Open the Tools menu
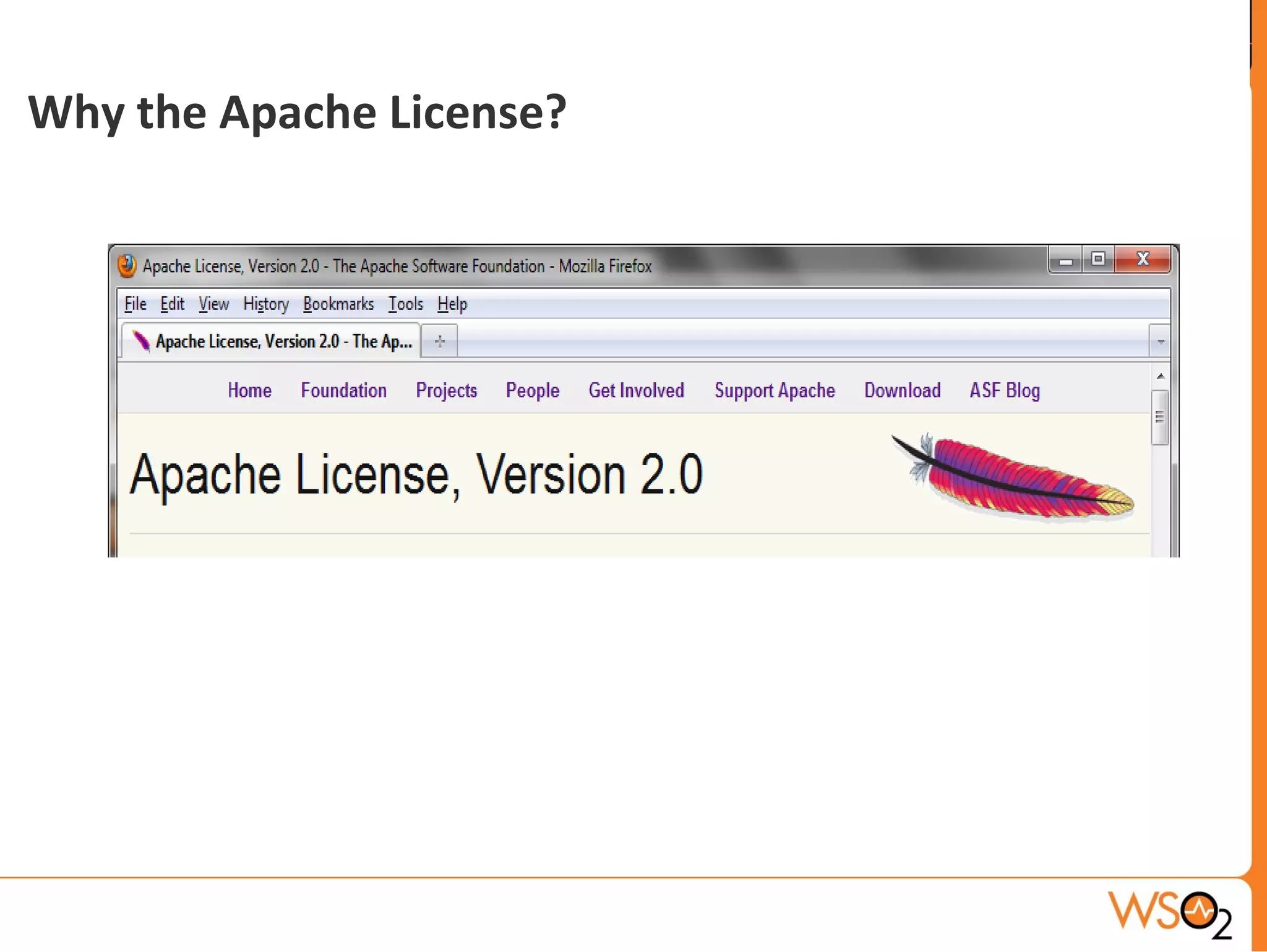 pos(406,304)
